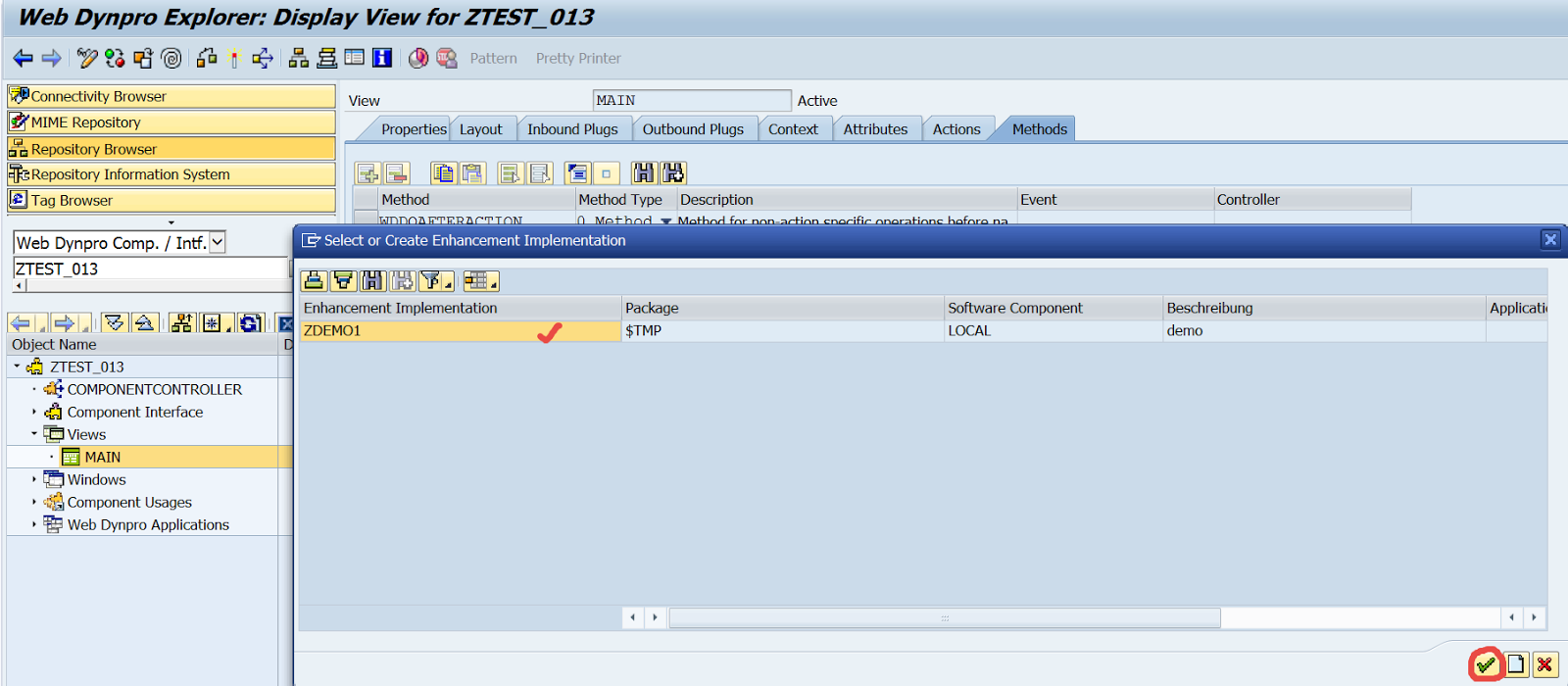Click the ZTEST_013 component name input field
1568x686 pixels.
point(150,269)
